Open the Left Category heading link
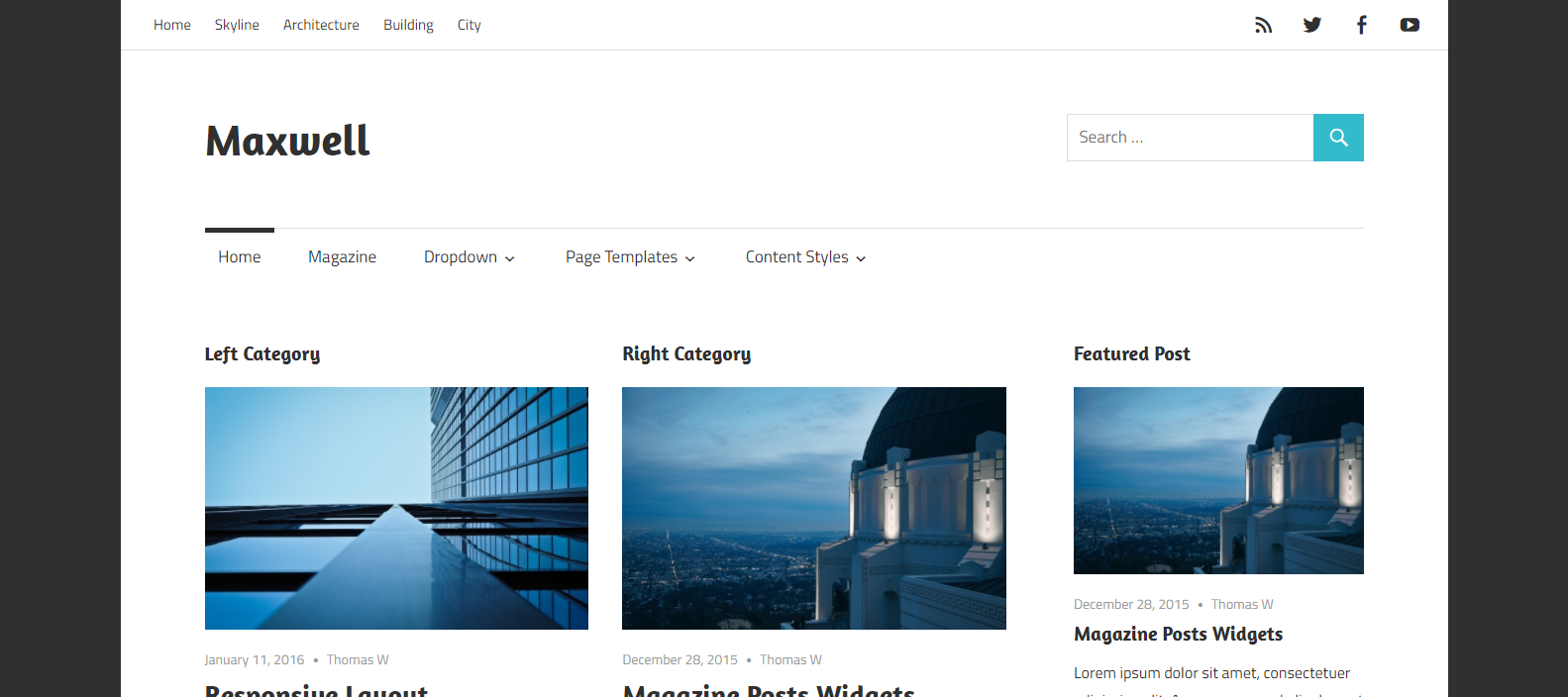This screenshot has width=1568, height=697. click(x=262, y=354)
